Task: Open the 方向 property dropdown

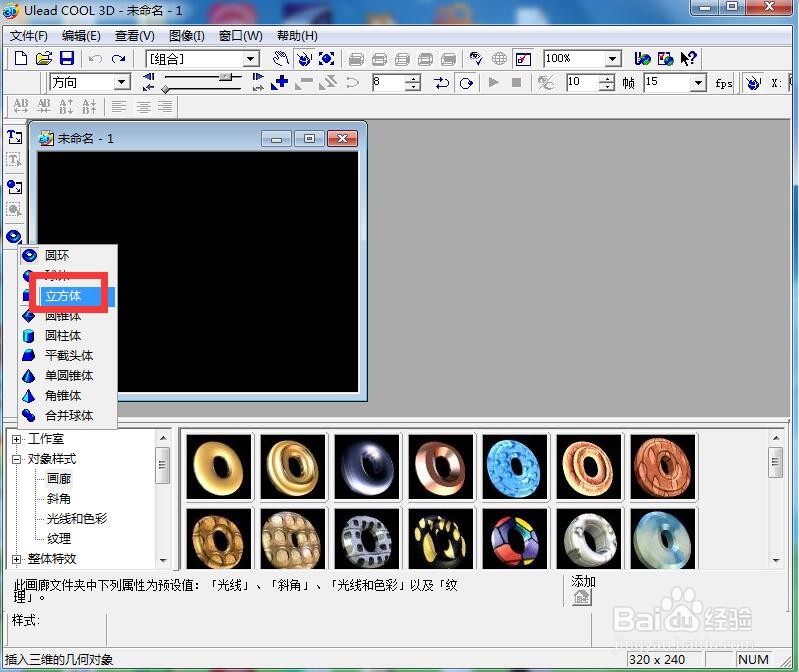Action: pos(121,82)
